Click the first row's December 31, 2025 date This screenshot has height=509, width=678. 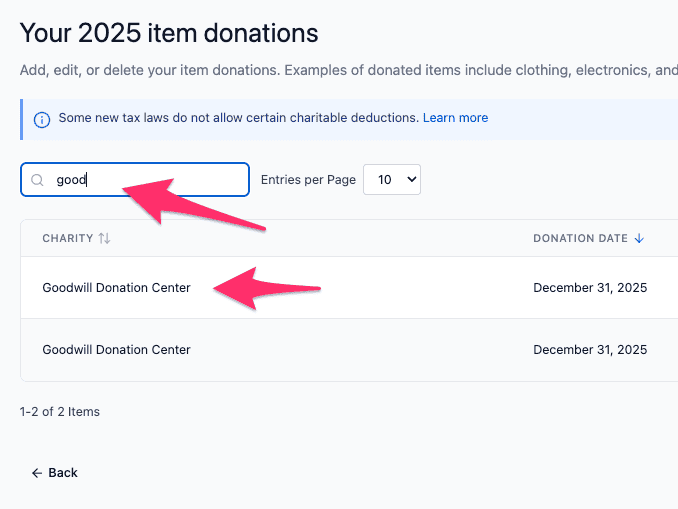click(590, 288)
